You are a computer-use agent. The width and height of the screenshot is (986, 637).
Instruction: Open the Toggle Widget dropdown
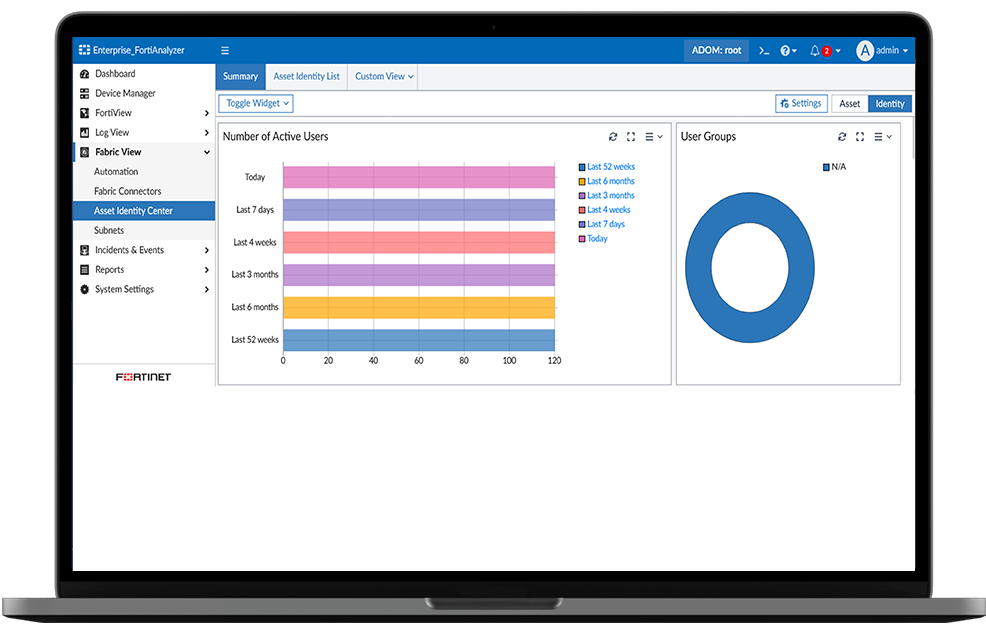[x=256, y=103]
